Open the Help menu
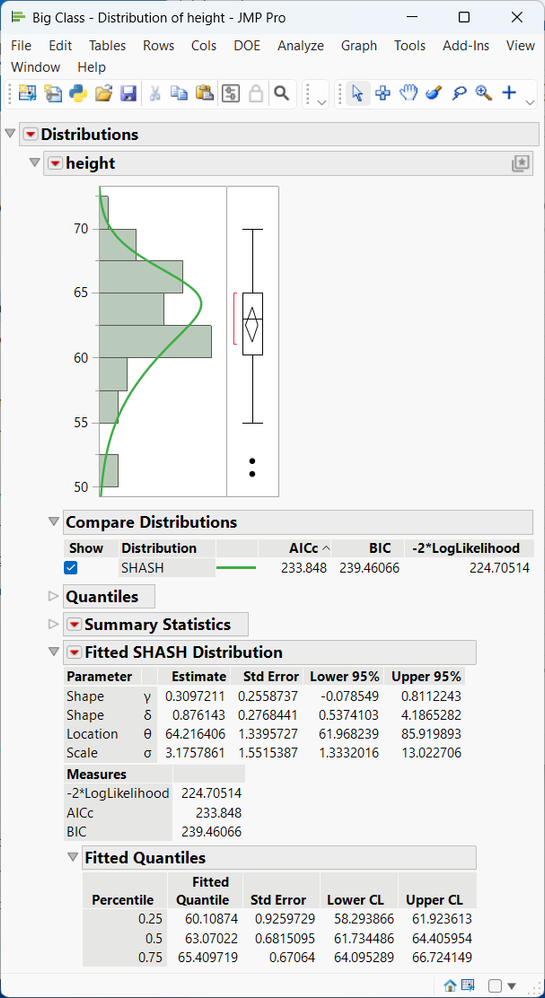 coord(92,67)
